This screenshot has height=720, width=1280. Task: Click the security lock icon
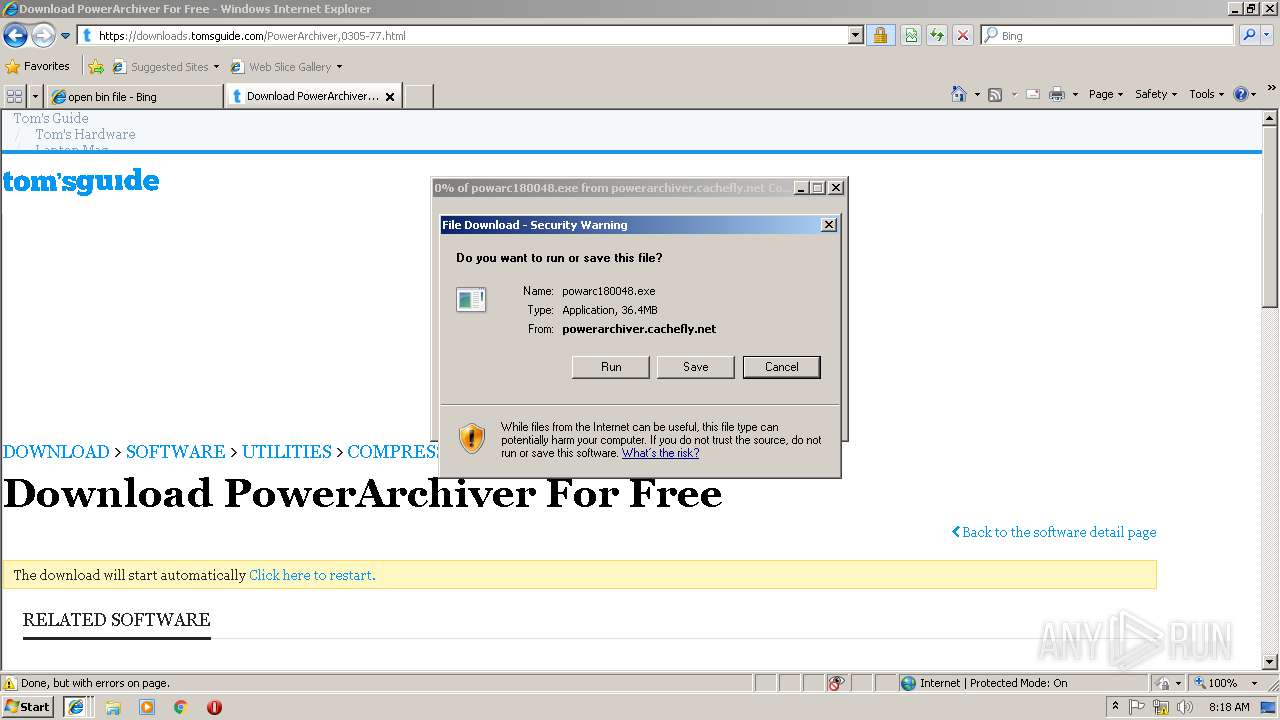pyautogui.click(x=880, y=35)
